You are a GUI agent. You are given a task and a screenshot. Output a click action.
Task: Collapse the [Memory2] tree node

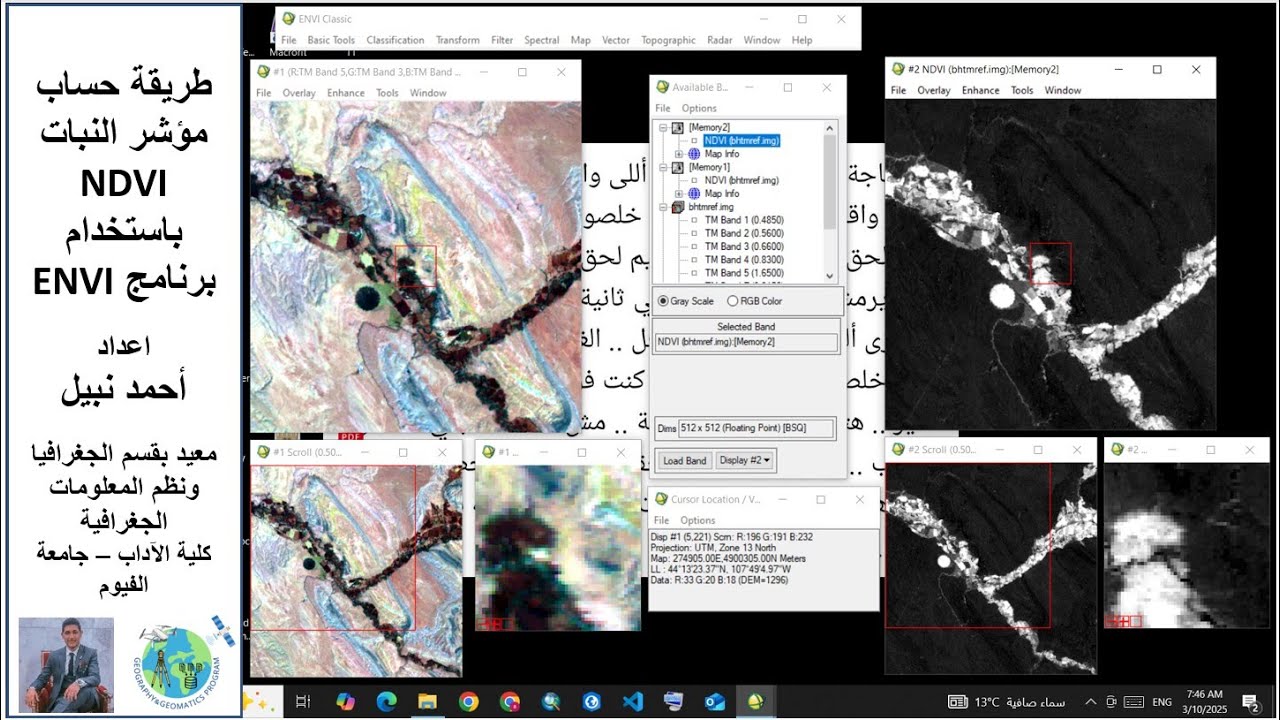tap(663, 127)
